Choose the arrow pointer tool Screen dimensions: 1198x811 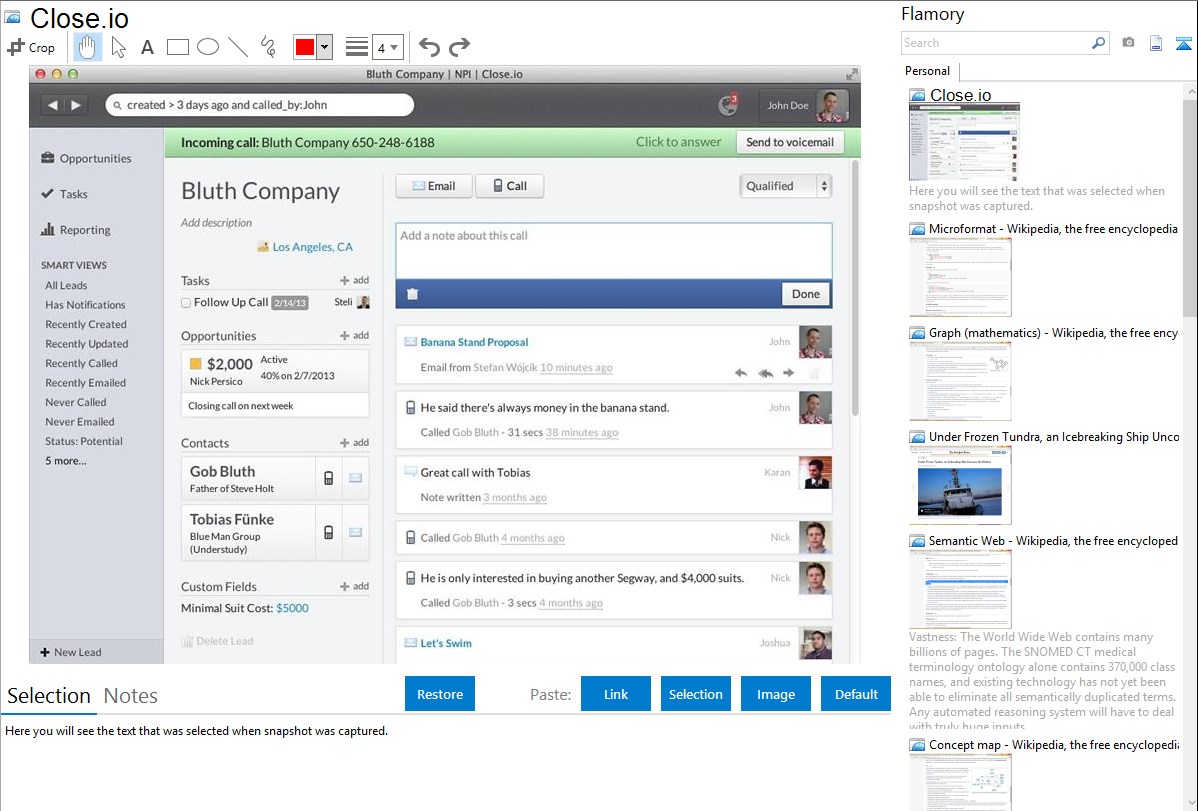(x=118, y=47)
